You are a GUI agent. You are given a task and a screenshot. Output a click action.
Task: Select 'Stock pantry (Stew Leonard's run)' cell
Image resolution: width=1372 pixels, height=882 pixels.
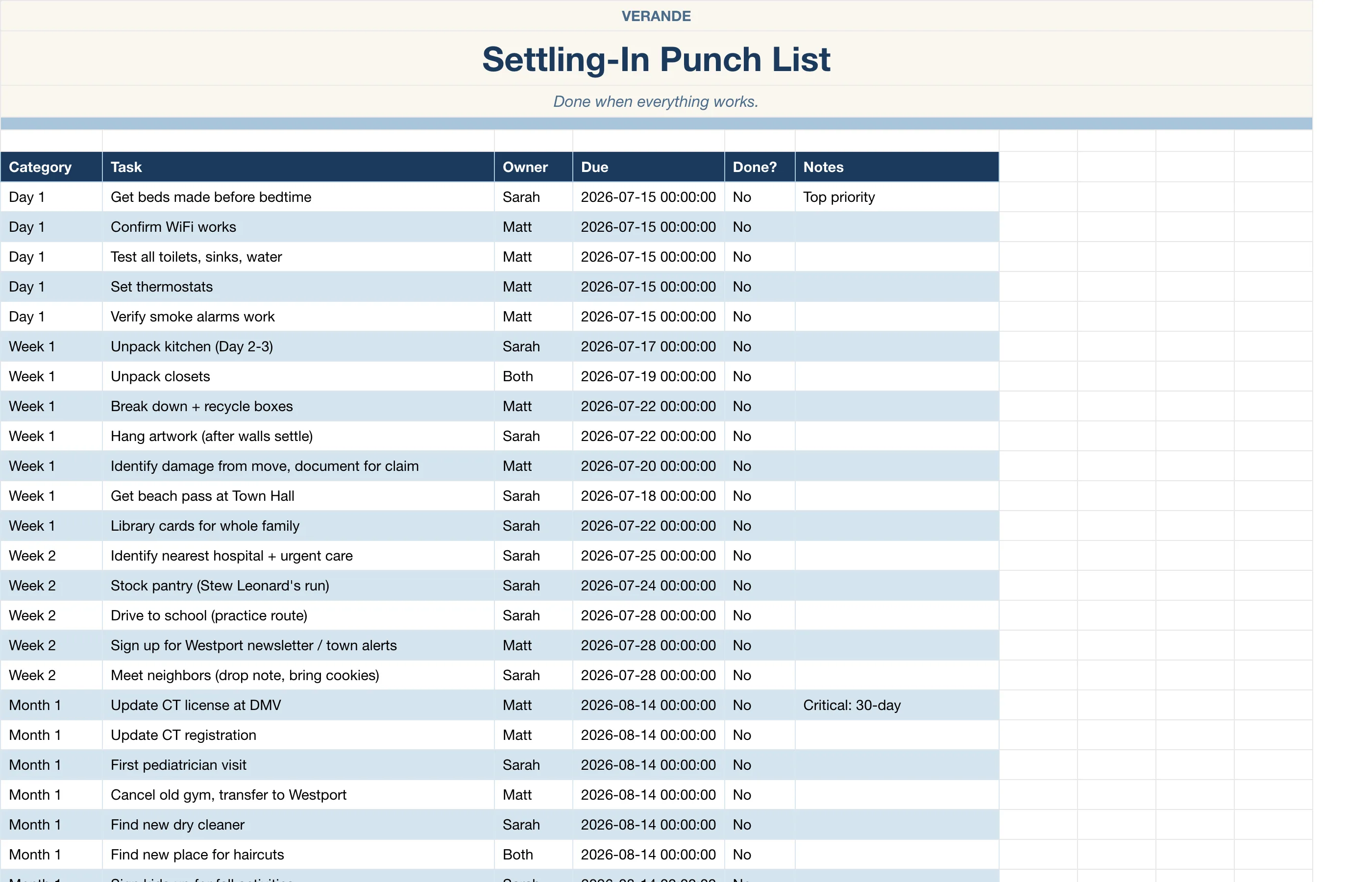pos(298,586)
